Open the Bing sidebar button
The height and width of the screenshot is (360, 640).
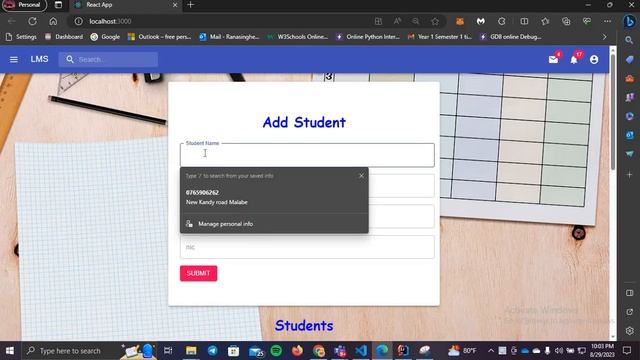point(629,21)
